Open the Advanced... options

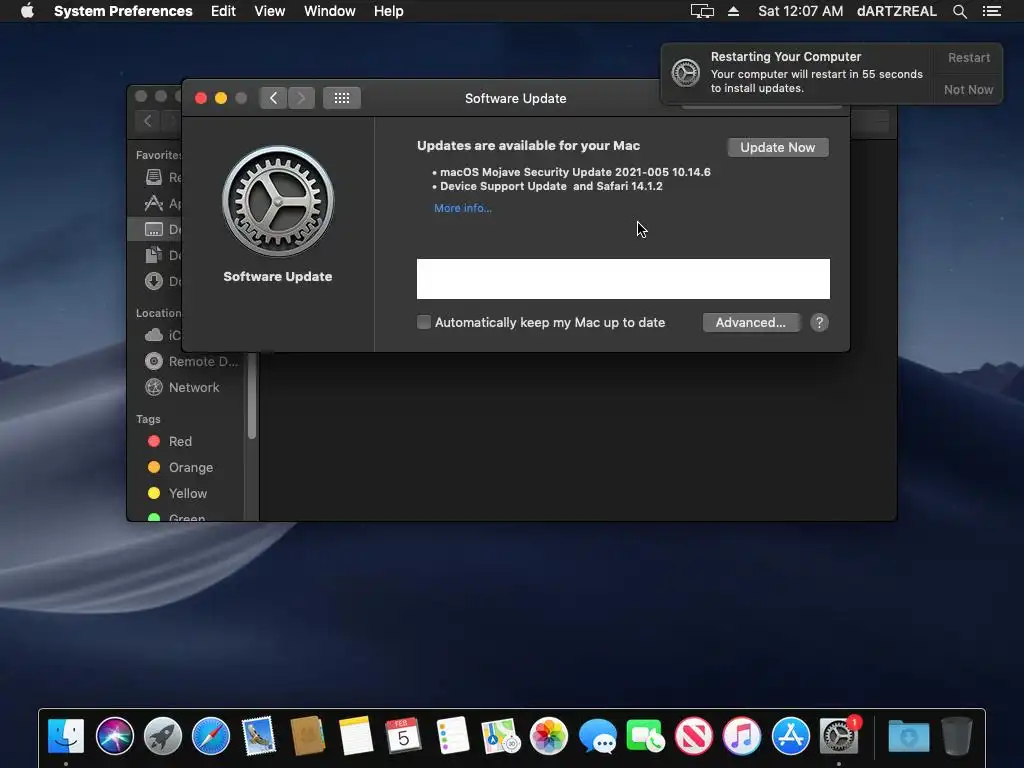[750, 323]
